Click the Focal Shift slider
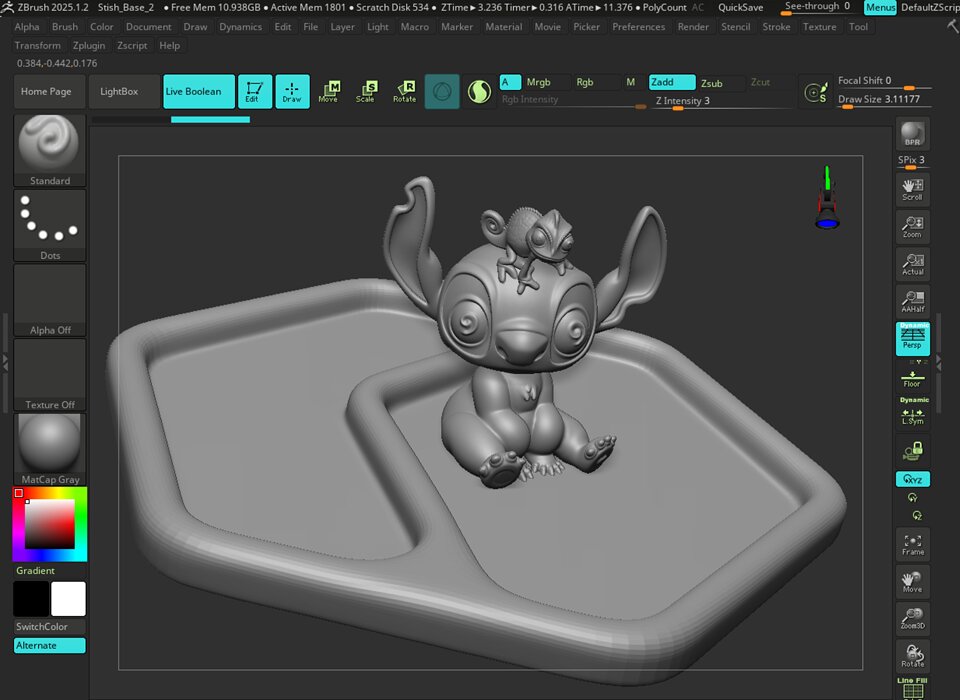This screenshot has height=700, width=960. pos(884,81)
